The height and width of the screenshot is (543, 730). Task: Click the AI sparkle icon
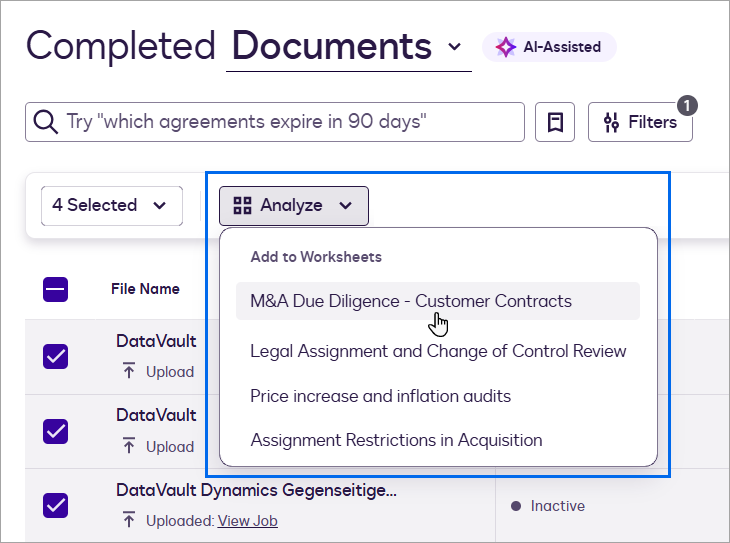click(x=506, y=47)
